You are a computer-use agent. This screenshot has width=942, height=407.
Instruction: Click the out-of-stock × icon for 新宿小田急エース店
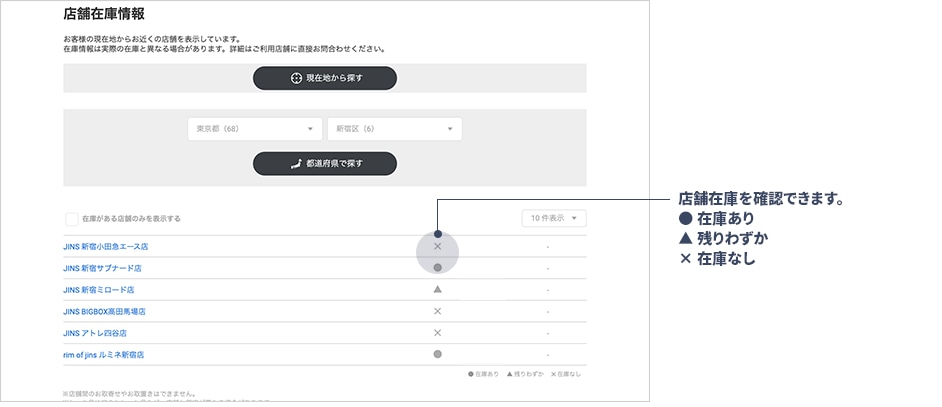coord(437,246)
